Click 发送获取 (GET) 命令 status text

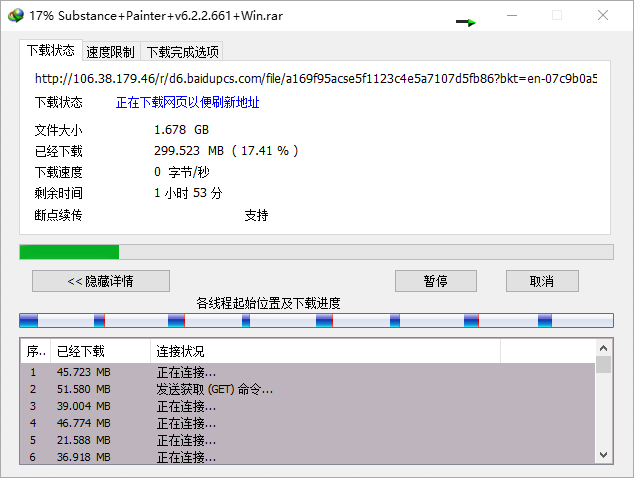click(215, 389)
